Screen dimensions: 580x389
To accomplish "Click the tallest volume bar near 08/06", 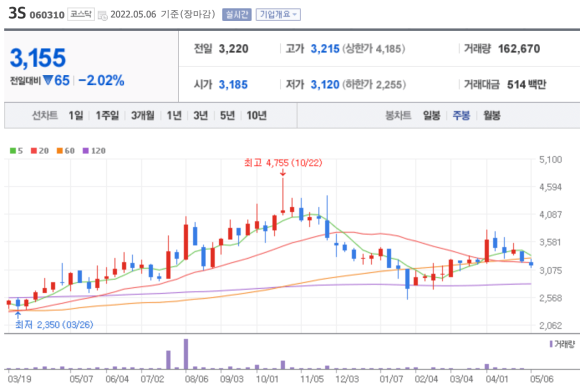I will point(186,354).
